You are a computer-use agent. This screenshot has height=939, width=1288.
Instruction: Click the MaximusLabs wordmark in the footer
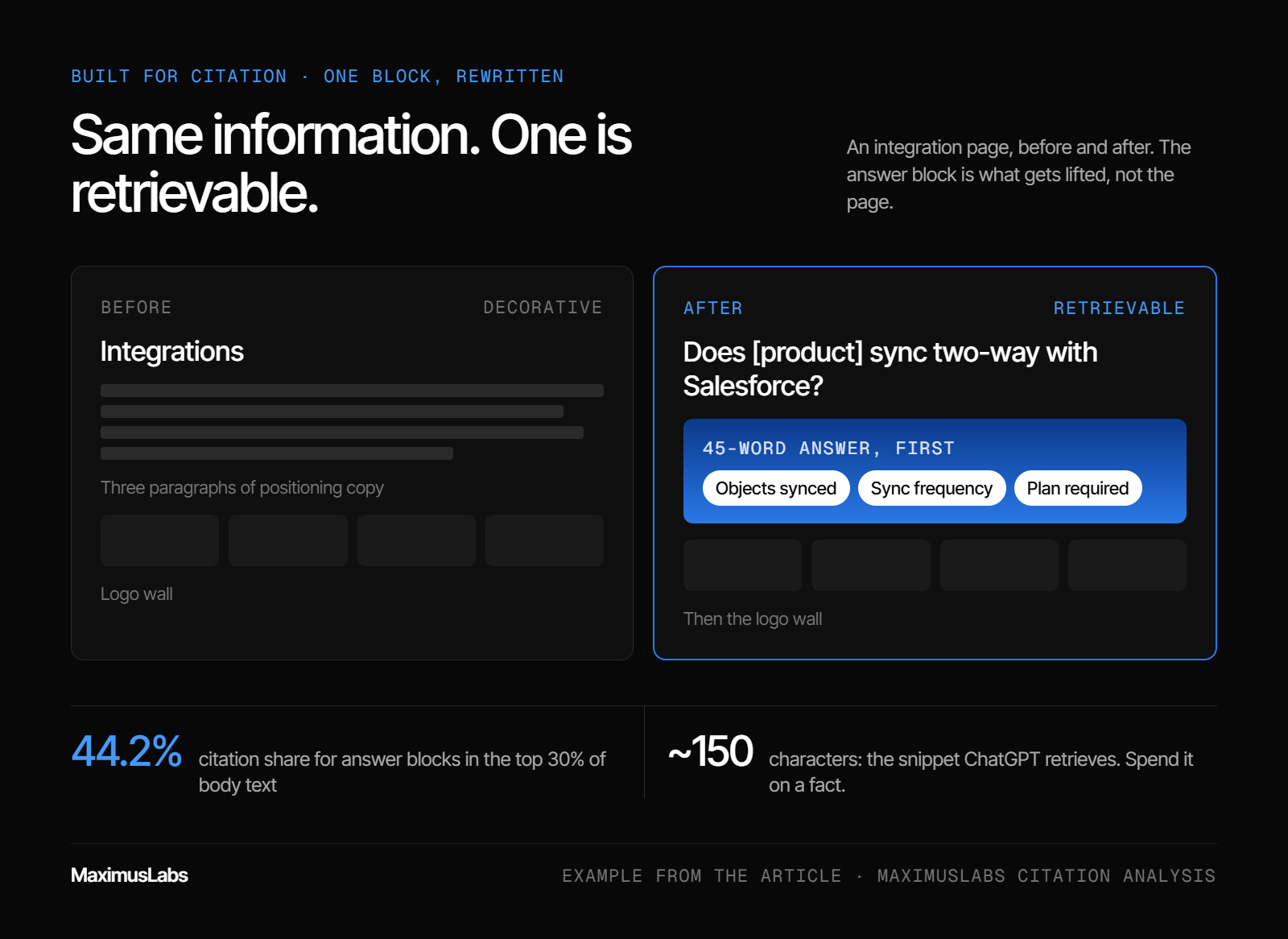(x=130, y=875)
